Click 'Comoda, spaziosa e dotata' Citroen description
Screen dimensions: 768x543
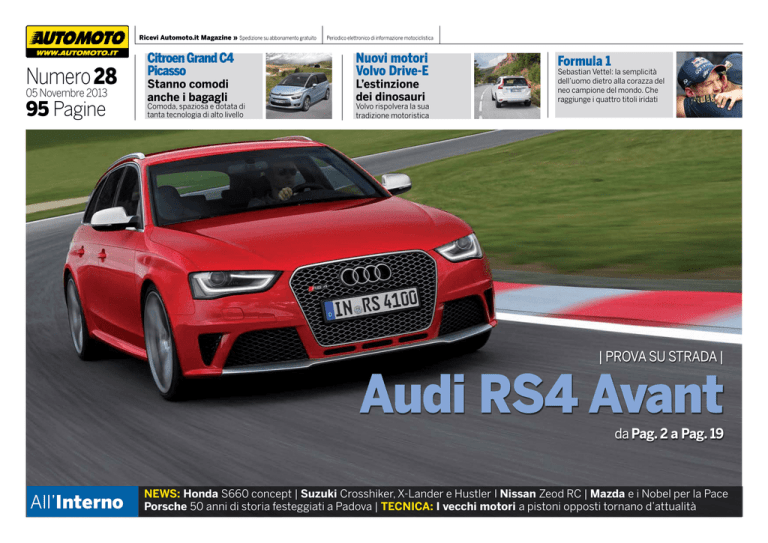click(196, 110)
